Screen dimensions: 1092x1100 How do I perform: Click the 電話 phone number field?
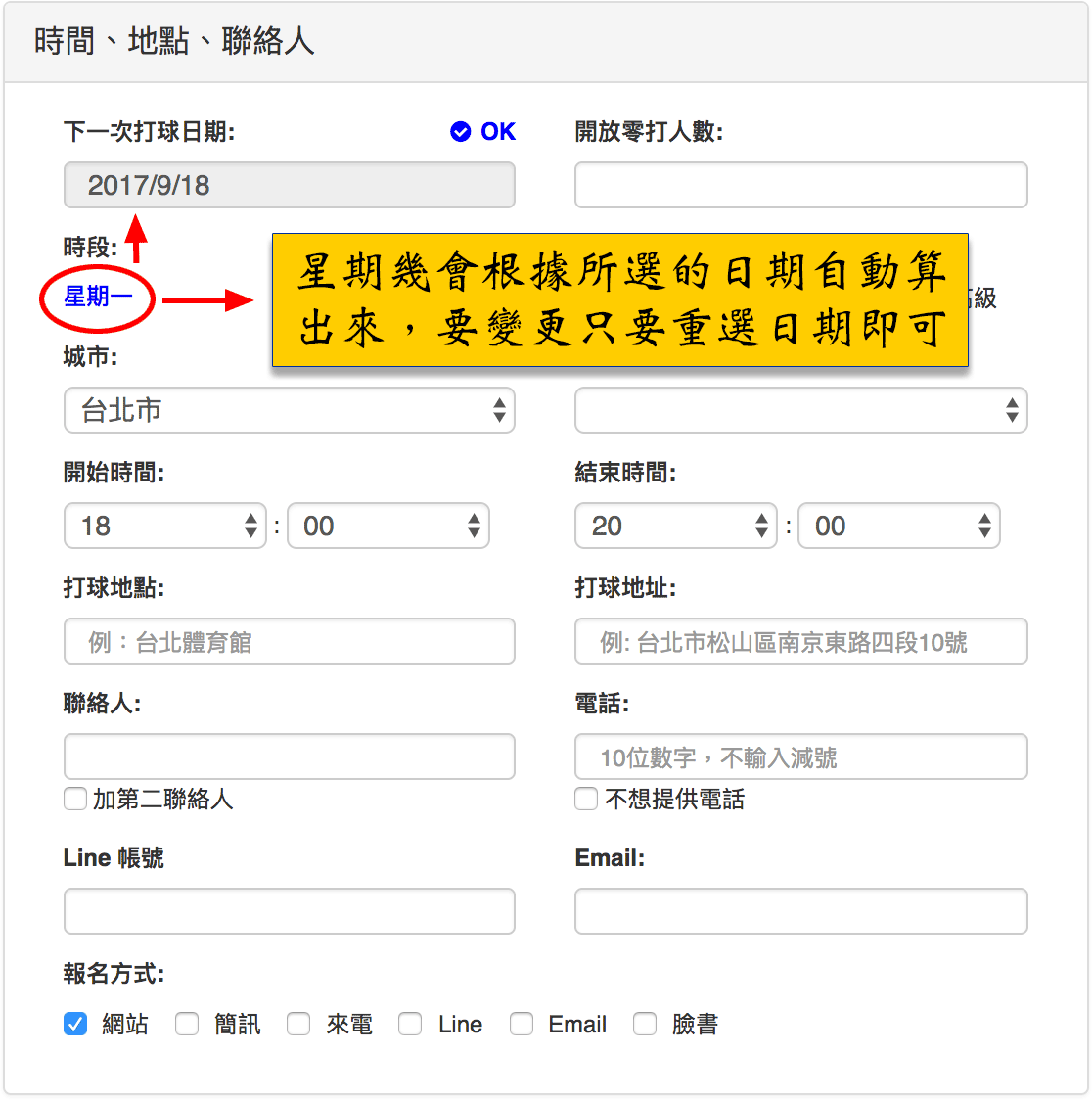click(800, 757)
